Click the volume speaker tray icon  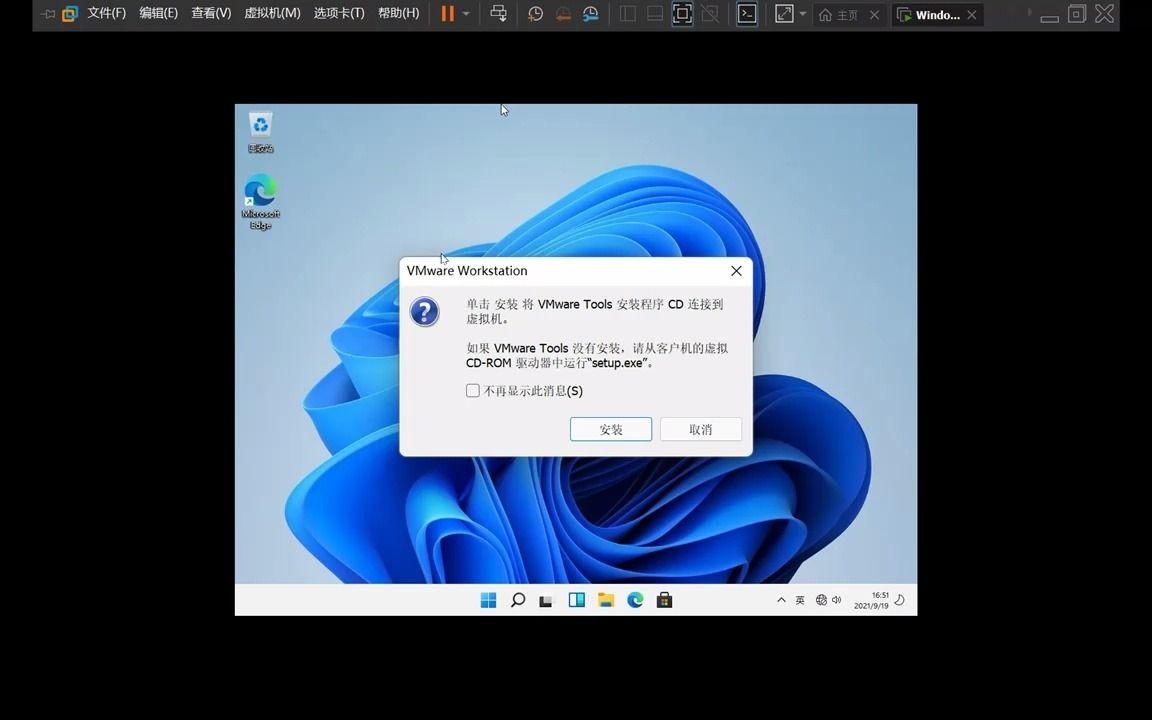[x=836, y=600]
